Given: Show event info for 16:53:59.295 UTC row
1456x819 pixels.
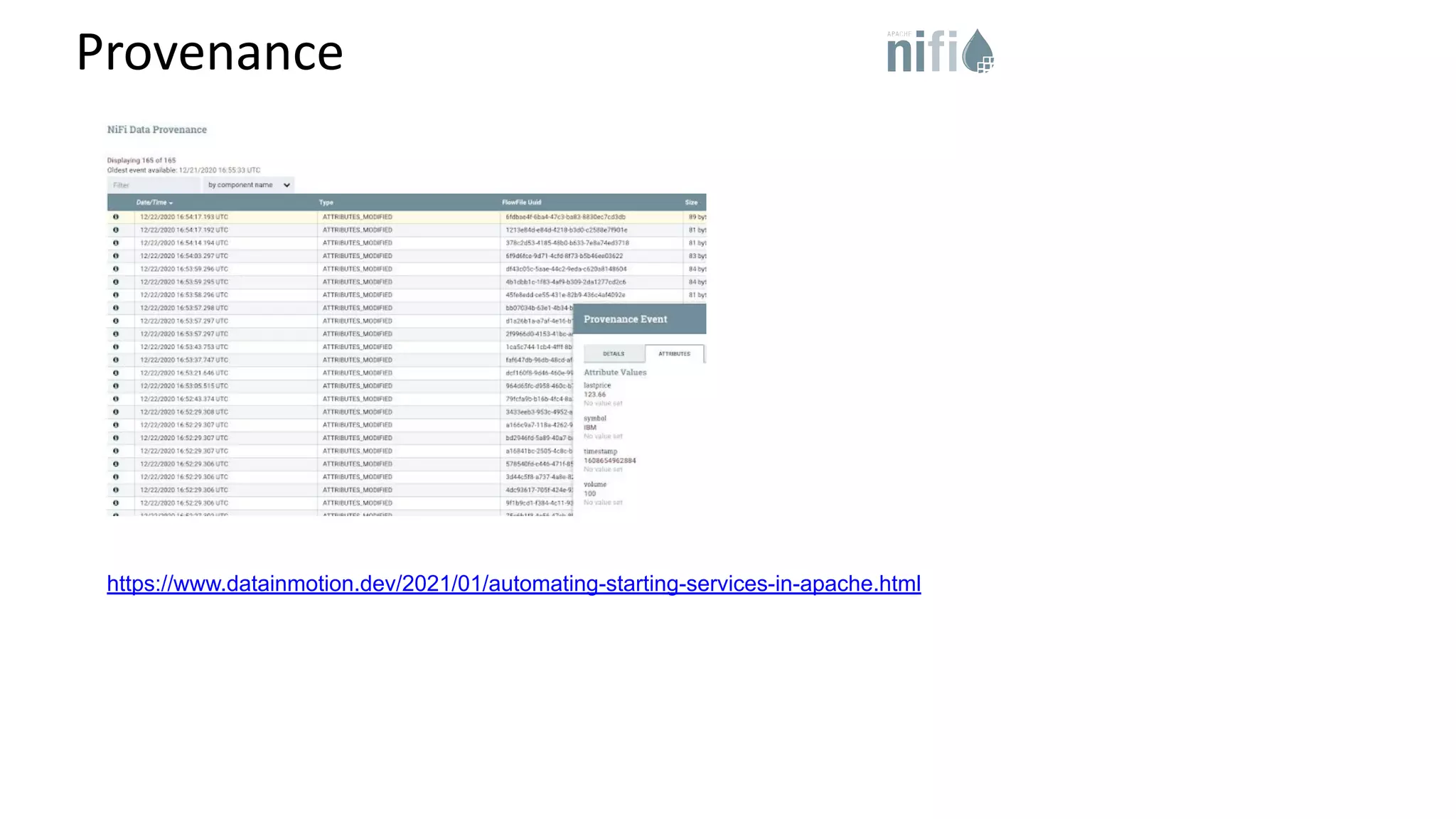Looking at the screenshot, I should [116, 282].
